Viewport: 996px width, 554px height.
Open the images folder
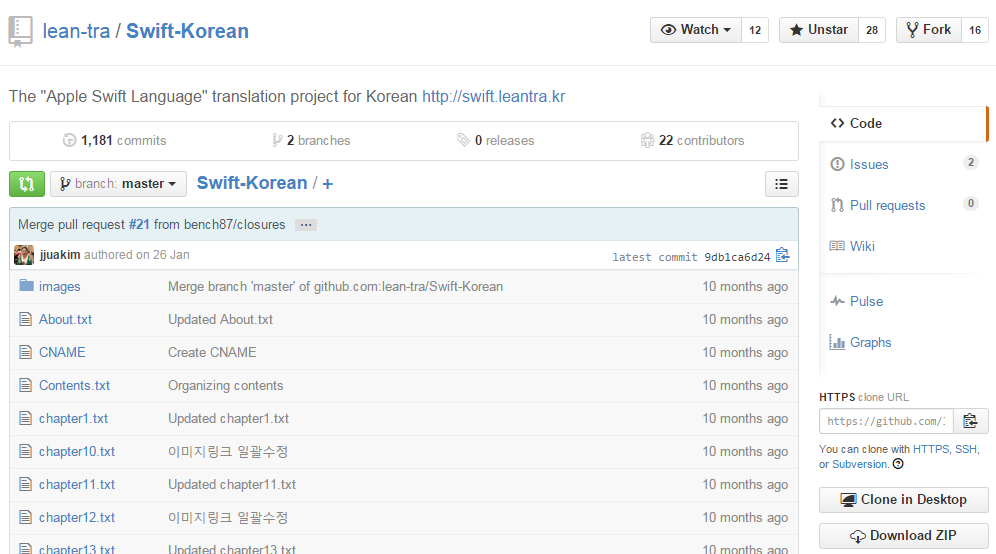tap(60, 287)
